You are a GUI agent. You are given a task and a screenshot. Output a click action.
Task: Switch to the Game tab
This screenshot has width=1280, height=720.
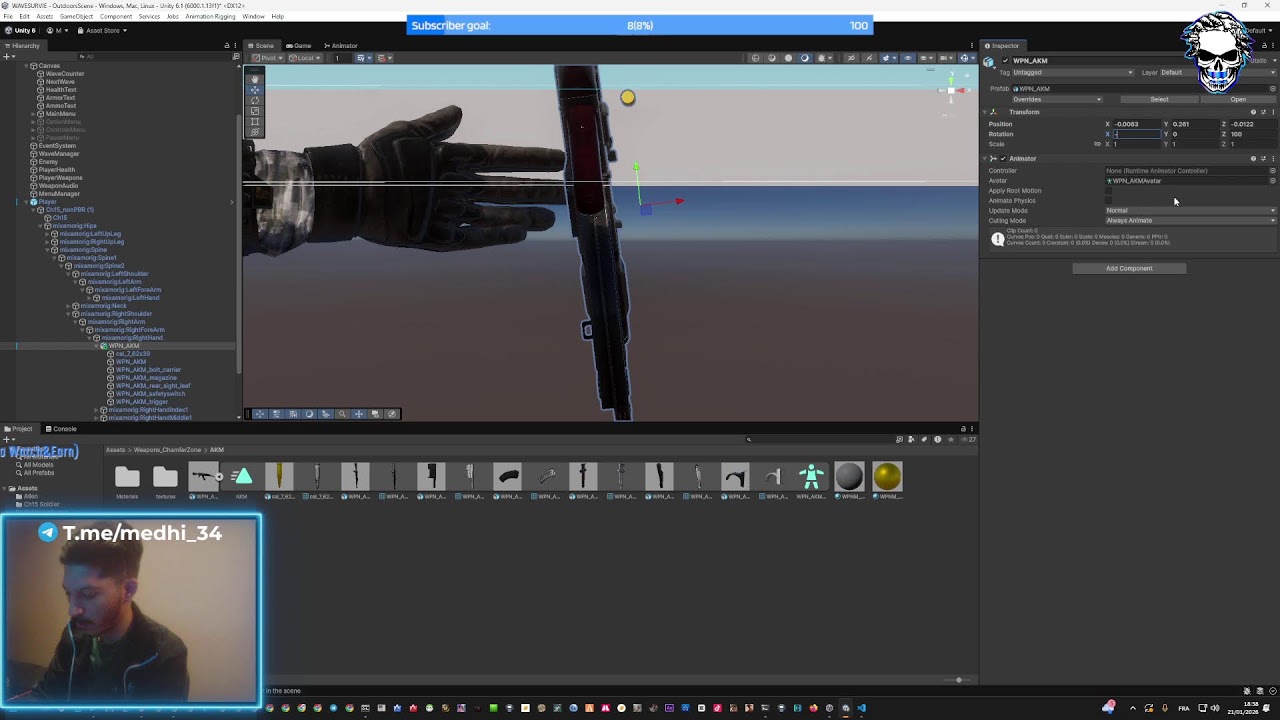pyautogui.click(x=298, y=46)
